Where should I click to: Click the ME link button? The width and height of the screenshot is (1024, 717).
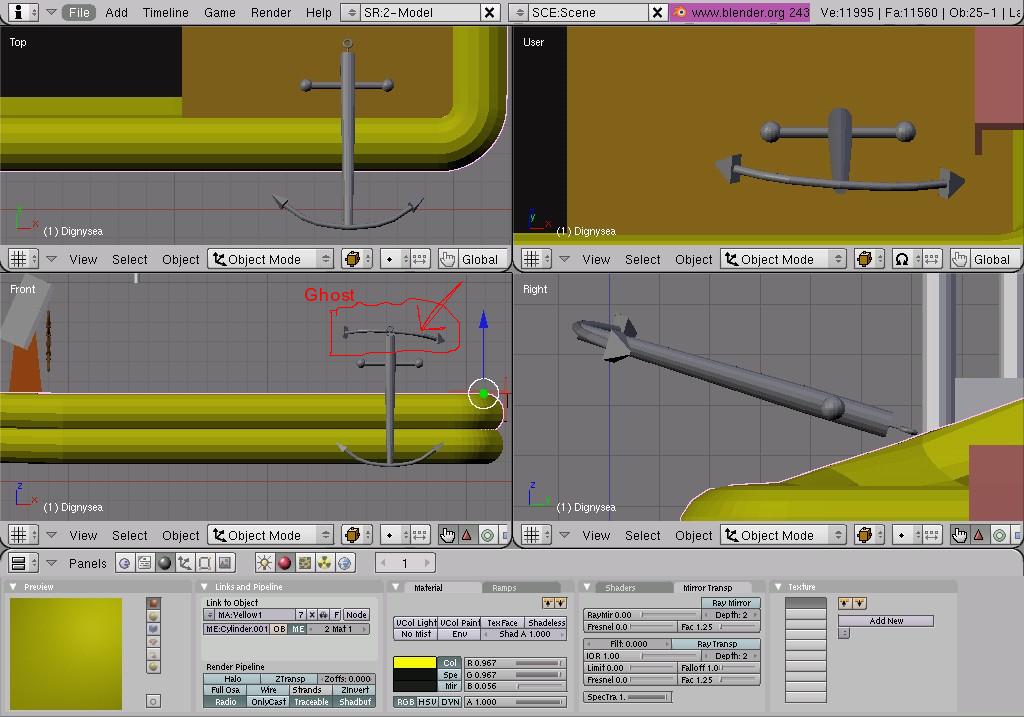click(x=298, y=629)
